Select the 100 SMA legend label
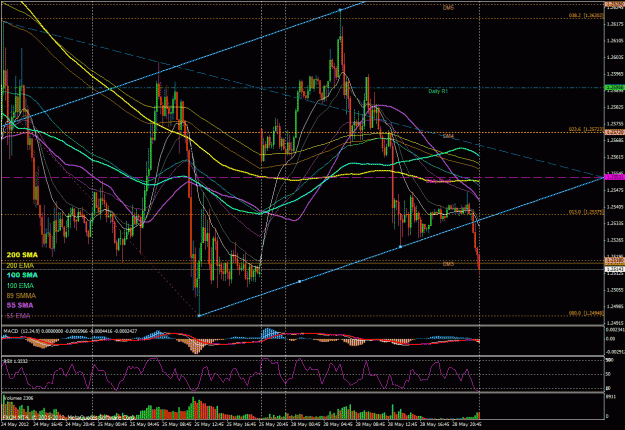 click(x=22, y=275)
